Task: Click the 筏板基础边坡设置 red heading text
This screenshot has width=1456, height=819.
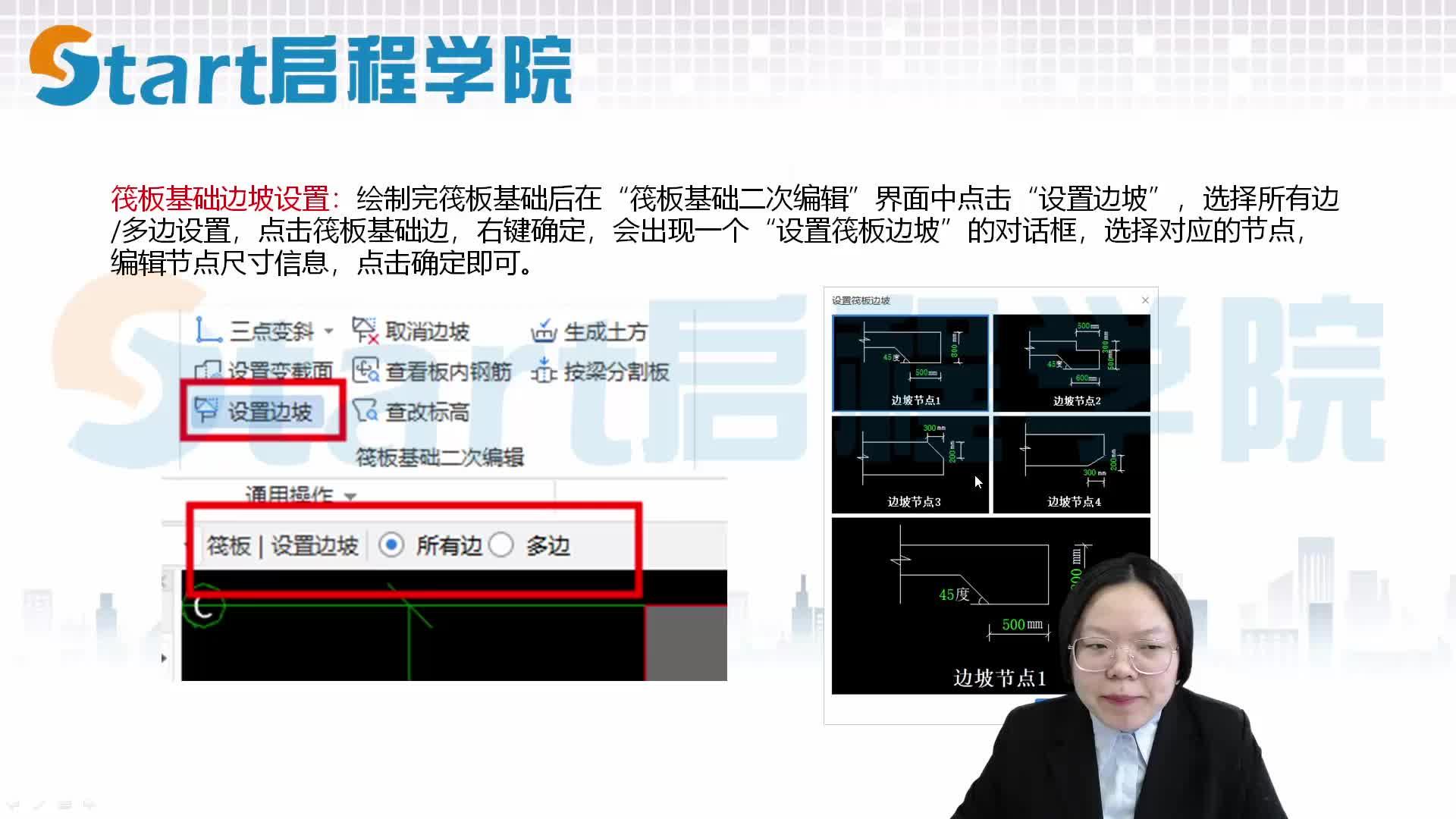Action: coord(221,199)
